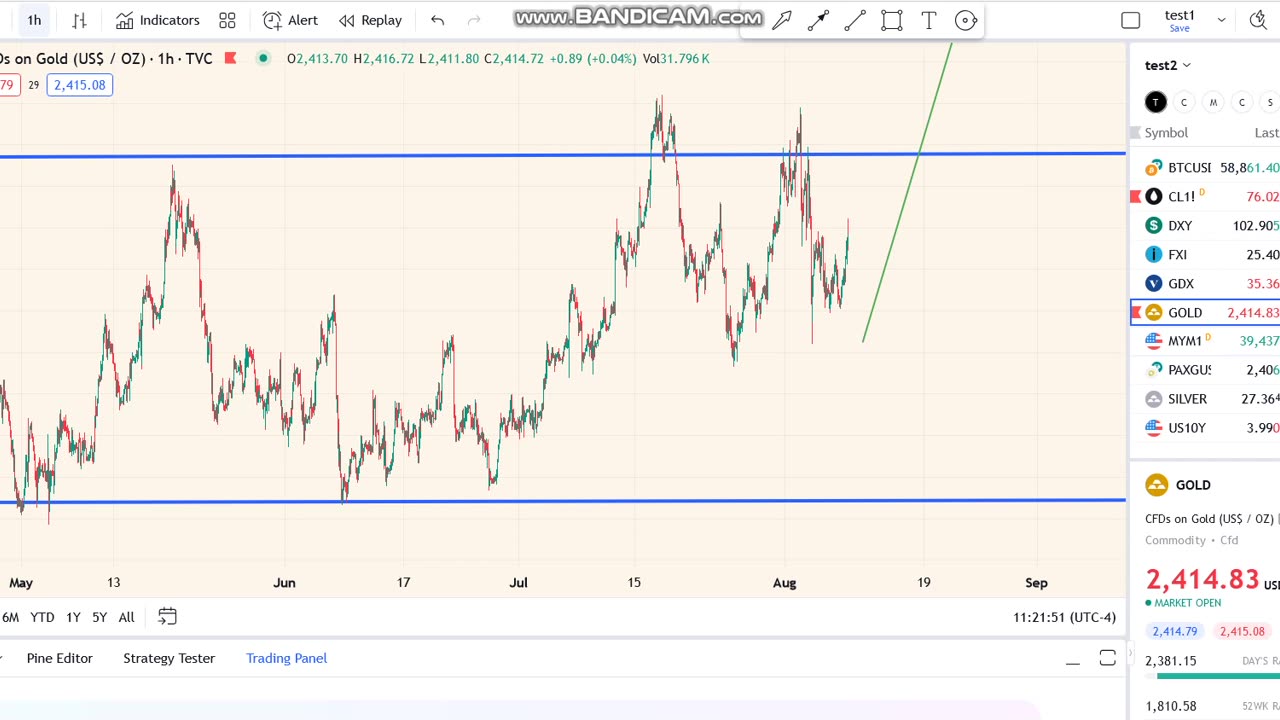Image resolution: width=1280 pixels, height=720 pixels.
Task: Set chart range to YTD
Action: tap(42, 617)
